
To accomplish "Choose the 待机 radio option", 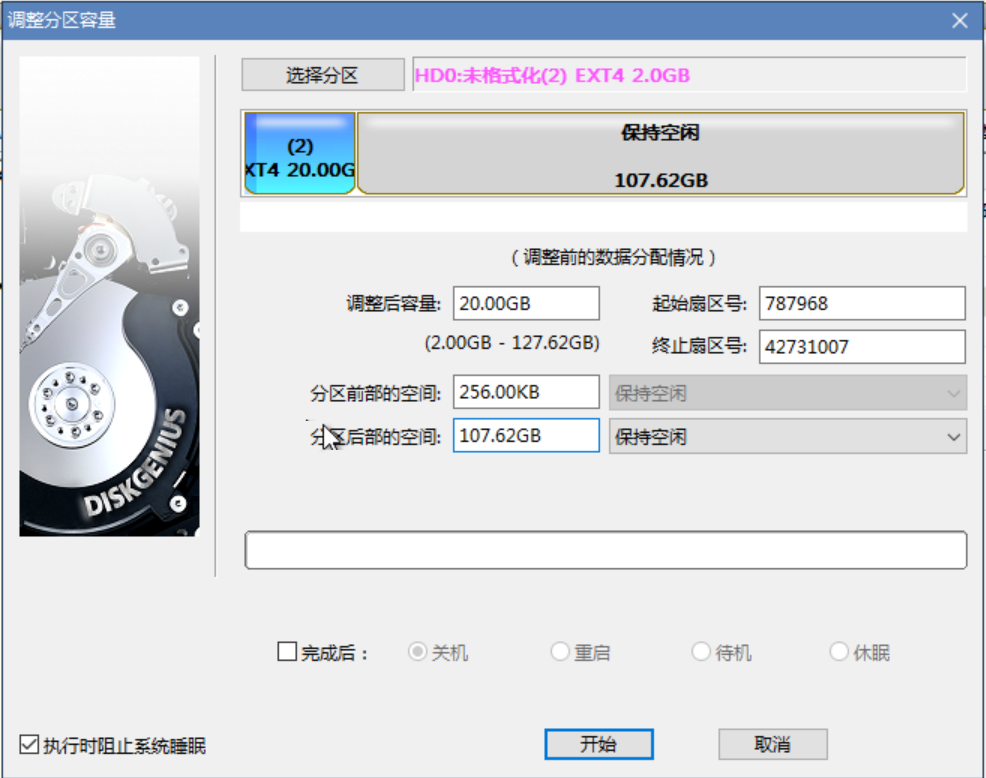I will 701,653.
